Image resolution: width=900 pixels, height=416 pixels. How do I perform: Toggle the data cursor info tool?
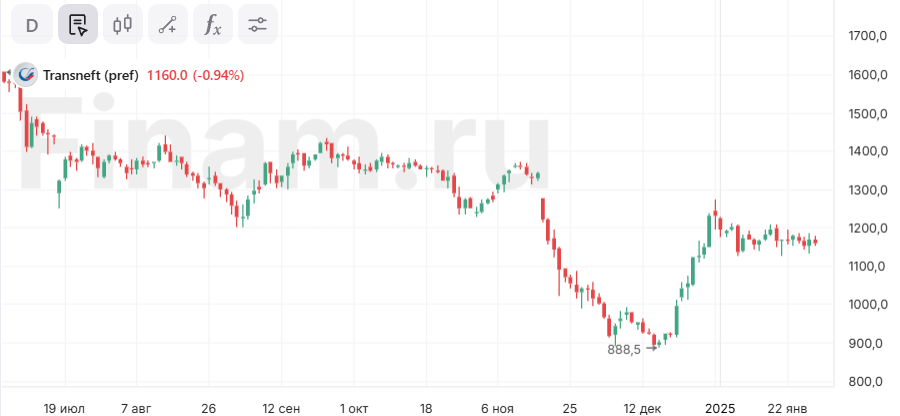(x=78, y=25)
